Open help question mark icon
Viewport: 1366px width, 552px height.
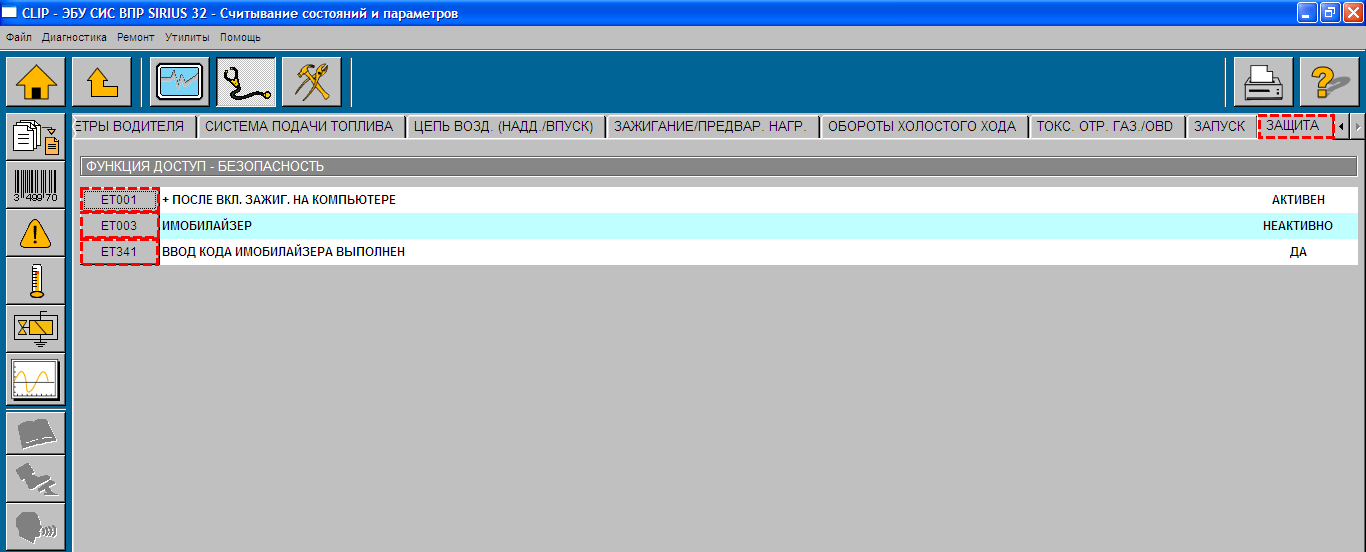tap(1329, 82)
